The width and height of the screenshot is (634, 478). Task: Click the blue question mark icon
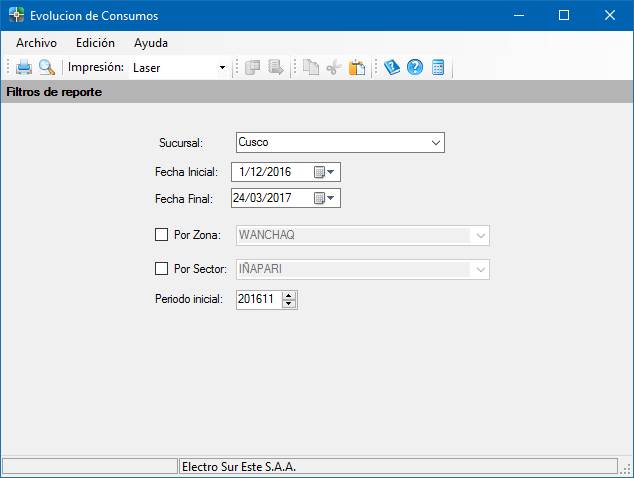[415, 67]
